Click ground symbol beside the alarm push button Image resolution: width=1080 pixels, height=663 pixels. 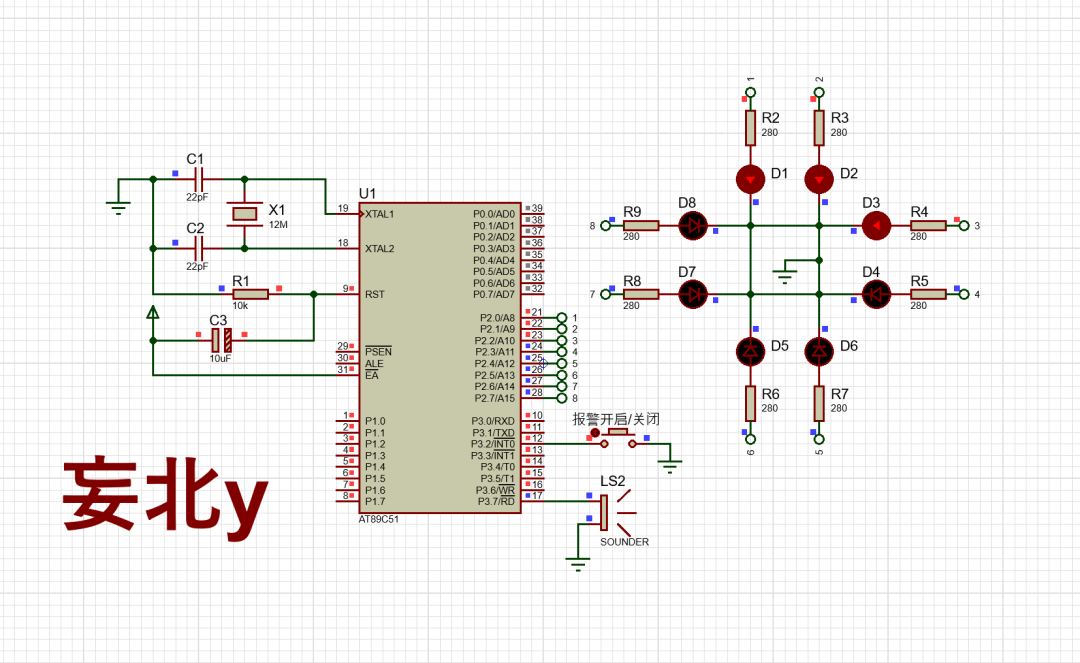click(x=669, y=467)
